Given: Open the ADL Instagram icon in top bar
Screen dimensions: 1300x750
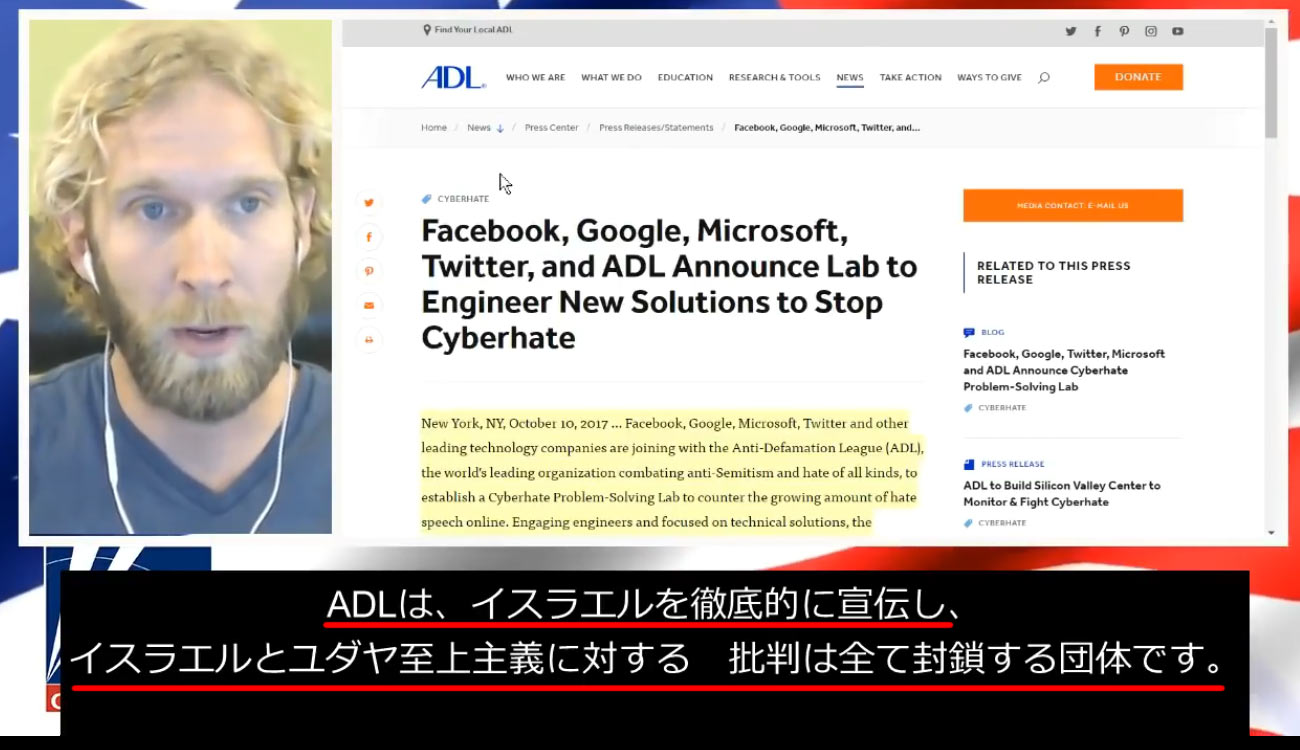Looking at the screenshot, I should click(x=1151, y=31).
